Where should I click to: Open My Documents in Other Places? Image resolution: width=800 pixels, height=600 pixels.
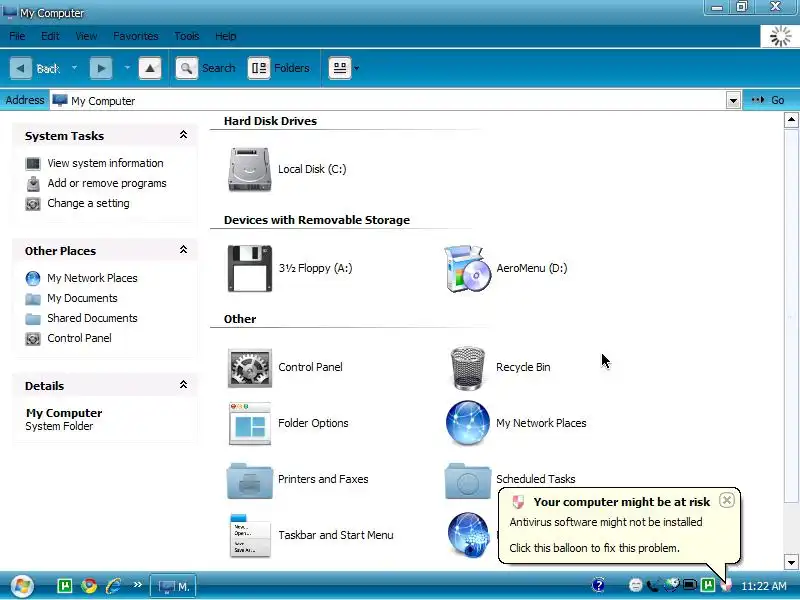coord(82,298)
